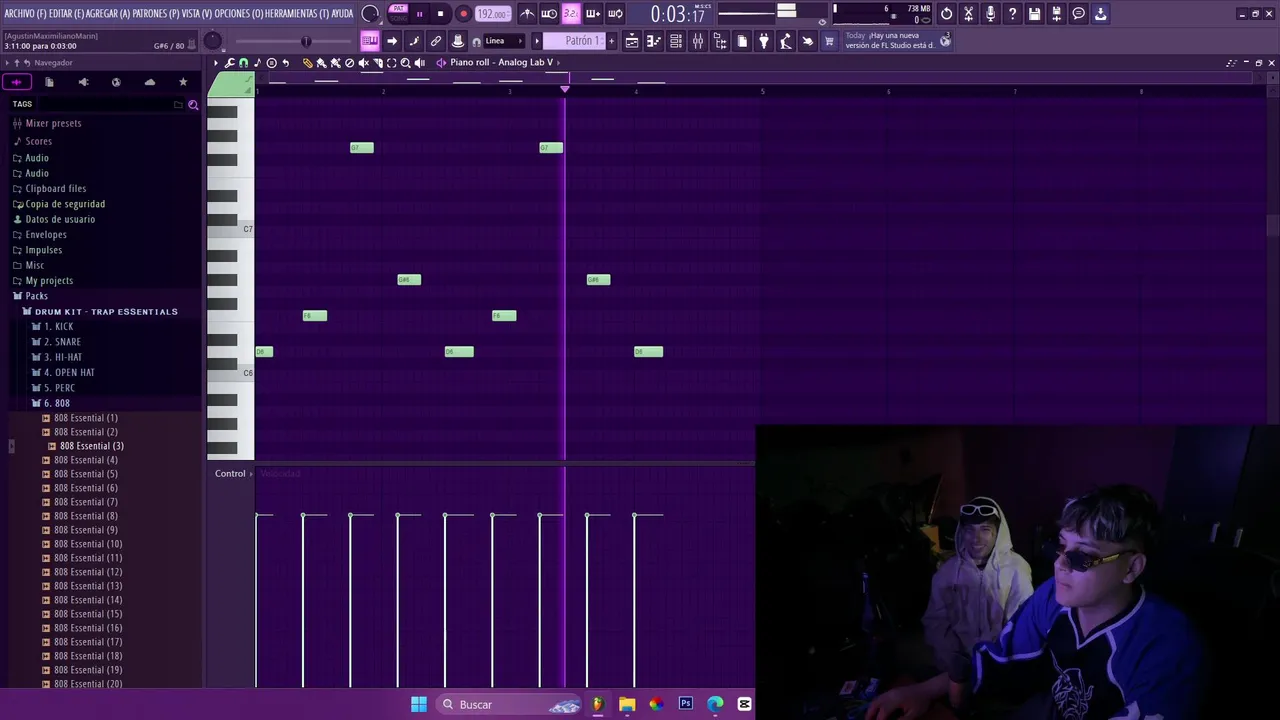Toggle piano roll snap magnet icon
This screenshot has width=1280, height=720.
[243, 63]
